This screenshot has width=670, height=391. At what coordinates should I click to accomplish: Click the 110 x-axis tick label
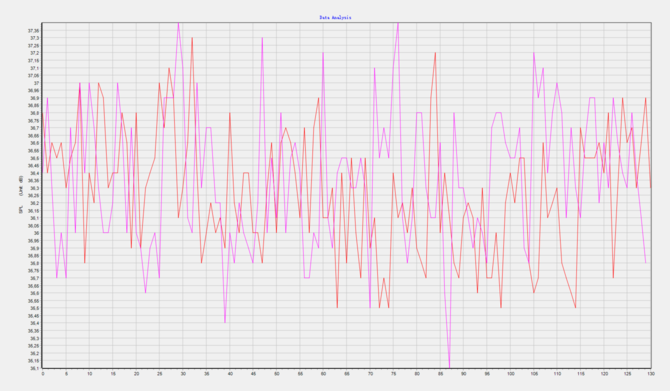[x=557, y=373]
